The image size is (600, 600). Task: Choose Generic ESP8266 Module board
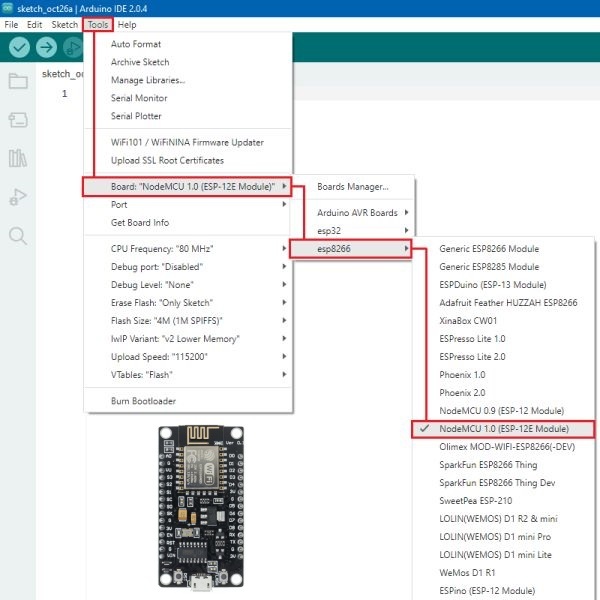point(489,249)
